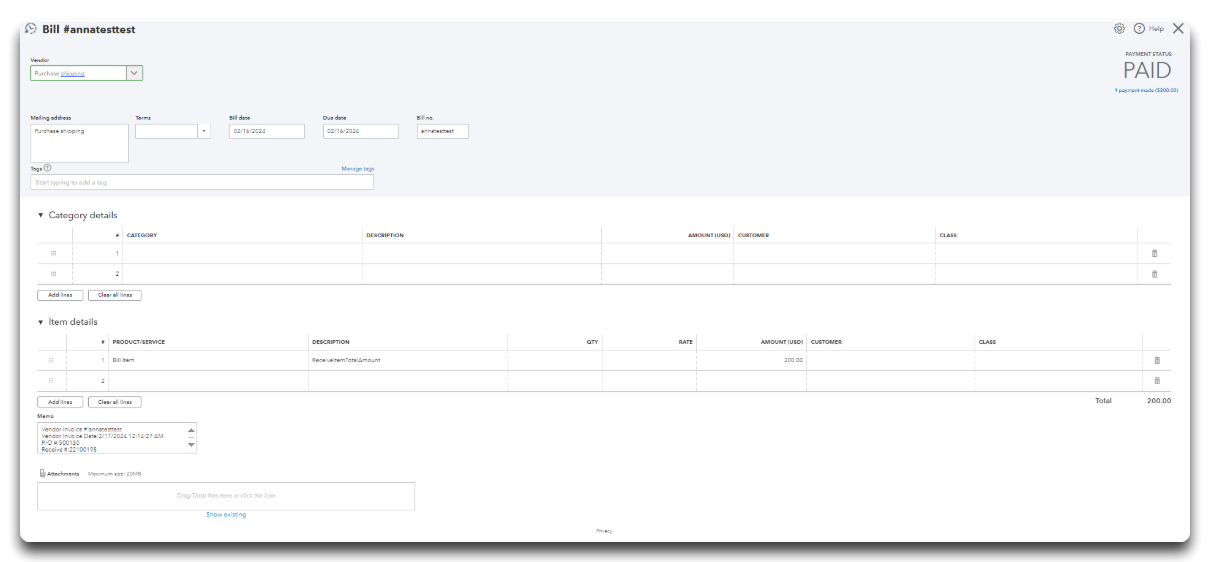Click the attachments drag/drop files area
This screenshot has width=1210, height=562.
[x=226, y=496]
